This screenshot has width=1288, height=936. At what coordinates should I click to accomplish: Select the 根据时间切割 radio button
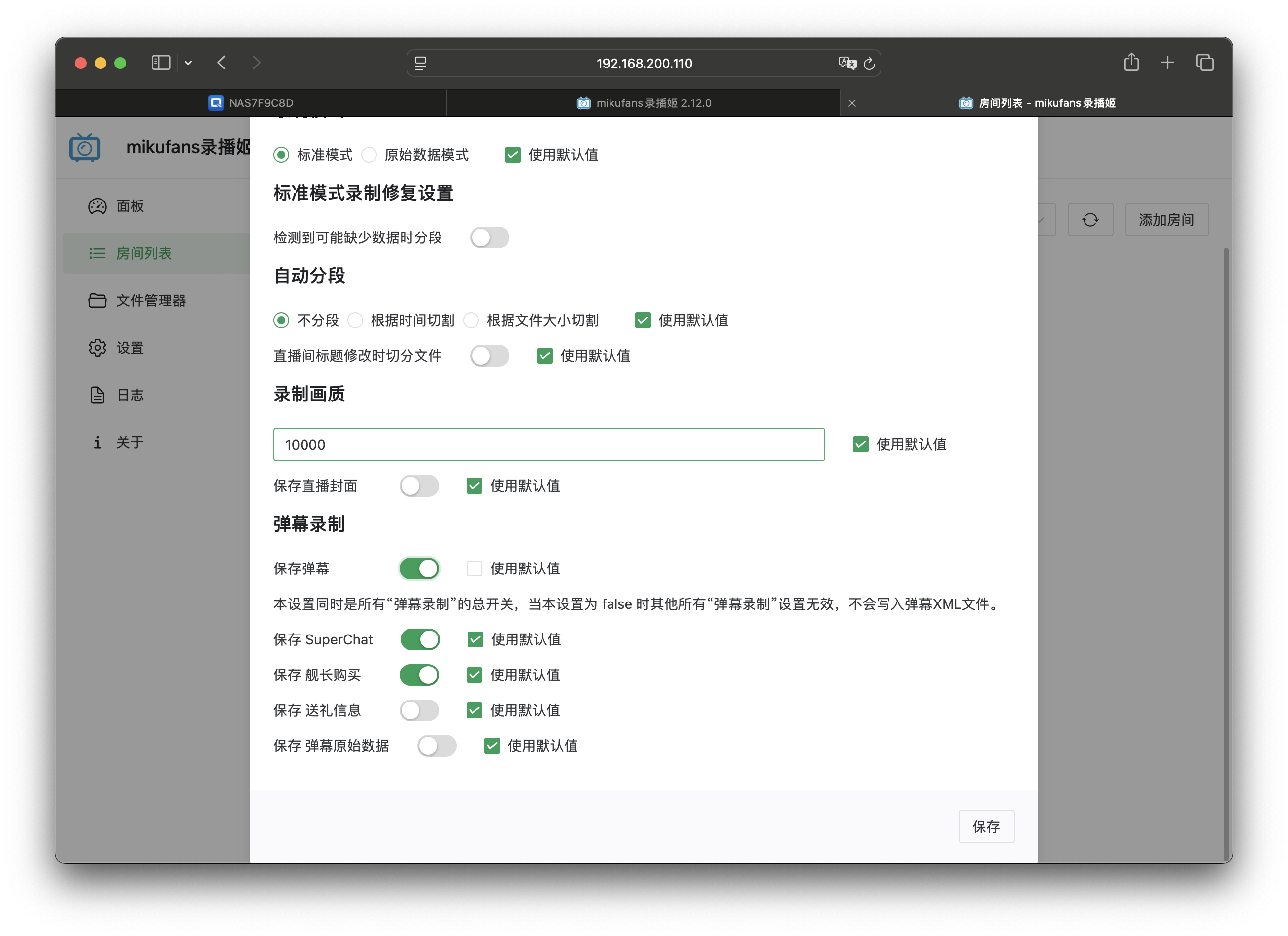click(x=356, y=320)
